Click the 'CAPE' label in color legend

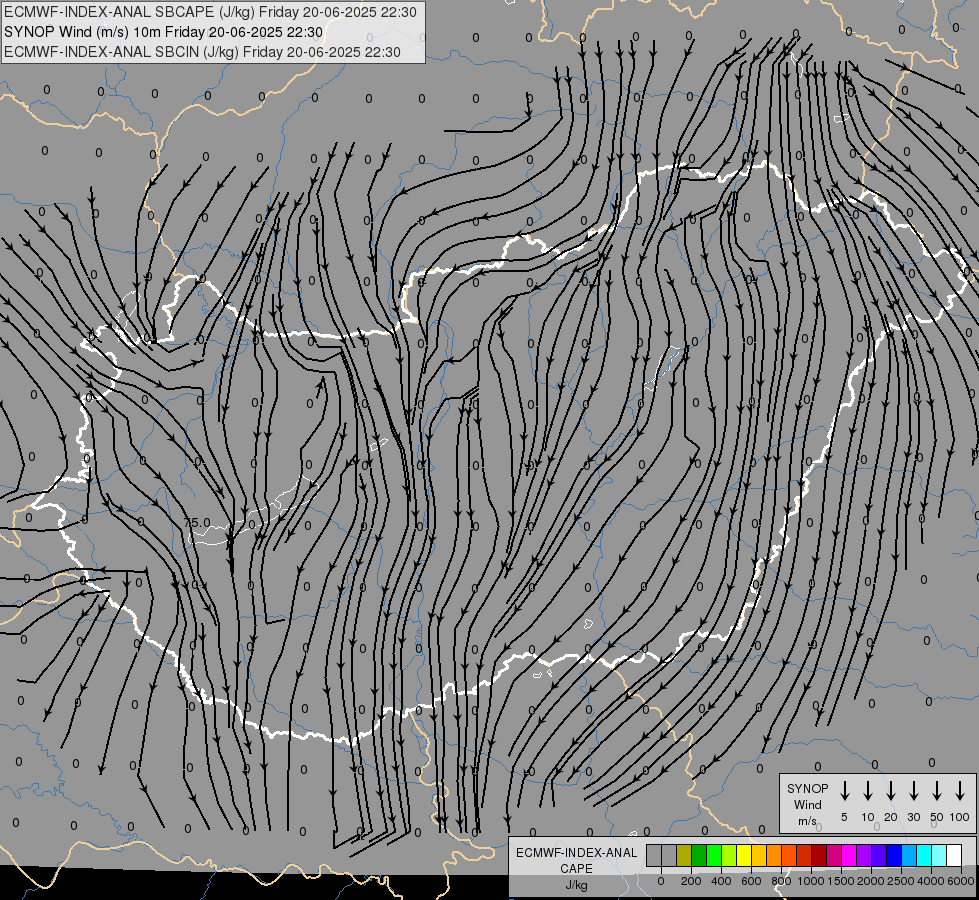(576, 869)
